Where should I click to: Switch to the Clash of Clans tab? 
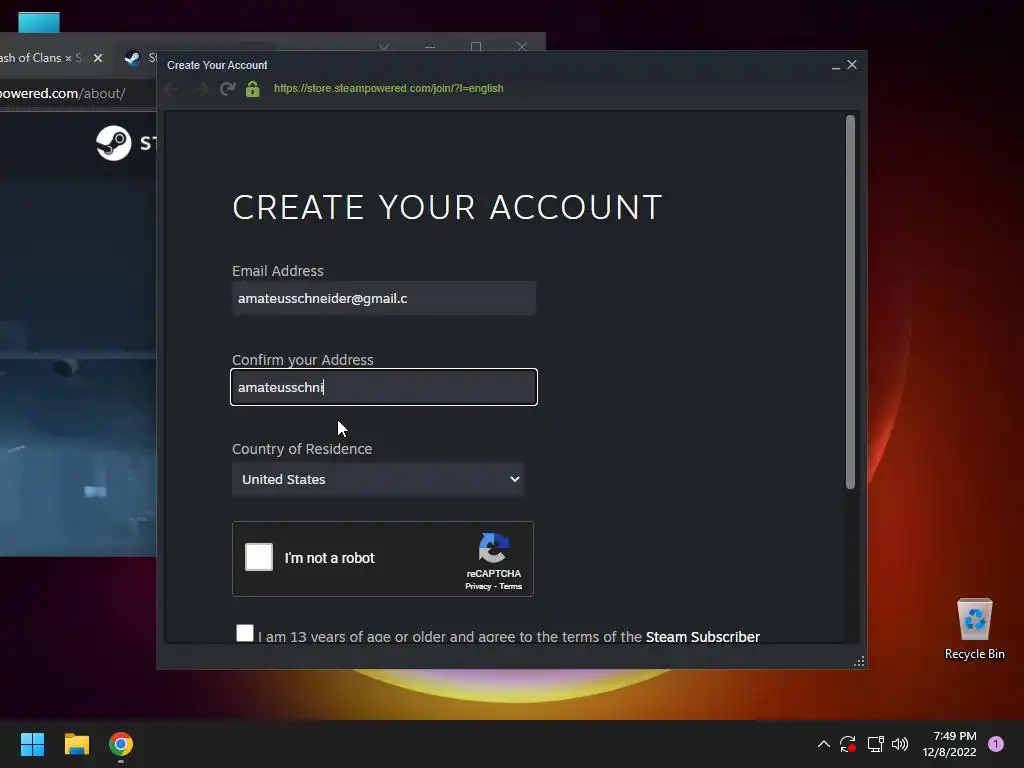(x=39, y=58)
